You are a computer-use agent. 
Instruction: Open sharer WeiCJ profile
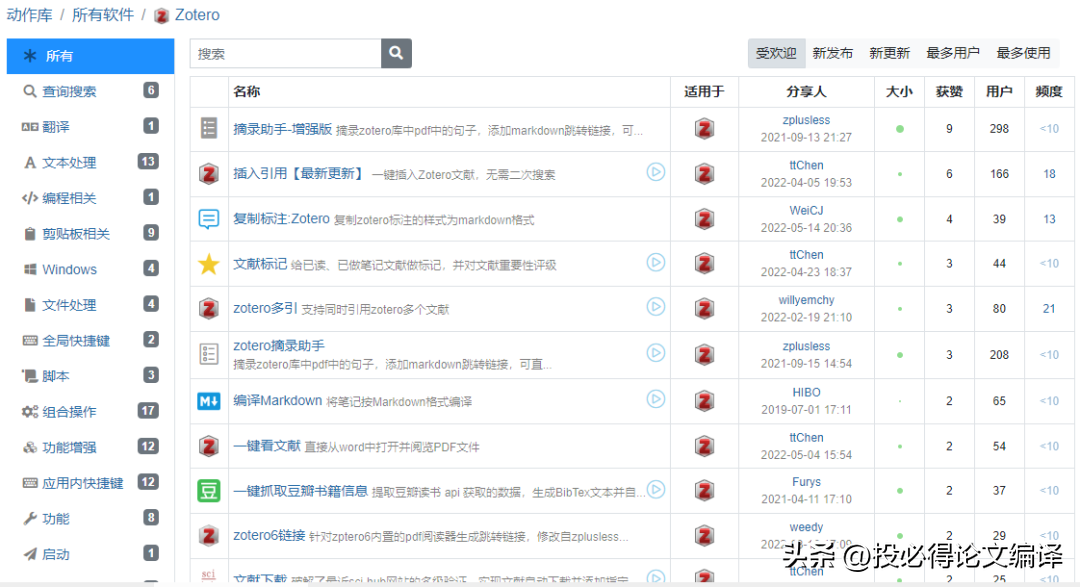tap(806, 210)
